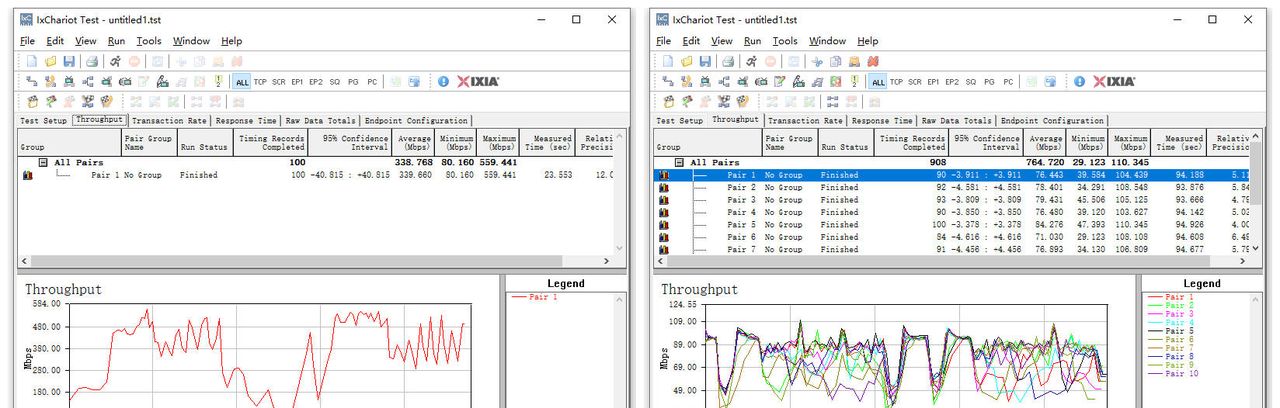Click the blue info icon beside IXIA logo in right window
This screenshot has height=408, width=1280.
pos(1079,81)
